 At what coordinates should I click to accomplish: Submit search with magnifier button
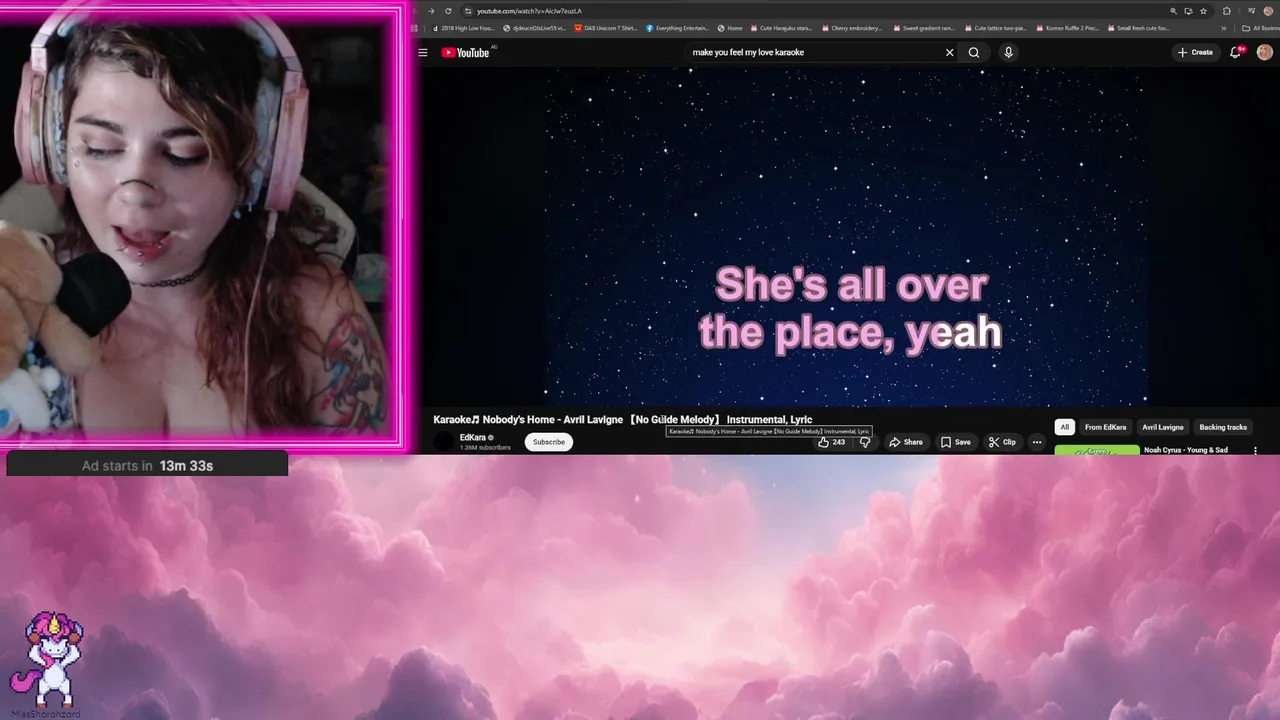973,52
